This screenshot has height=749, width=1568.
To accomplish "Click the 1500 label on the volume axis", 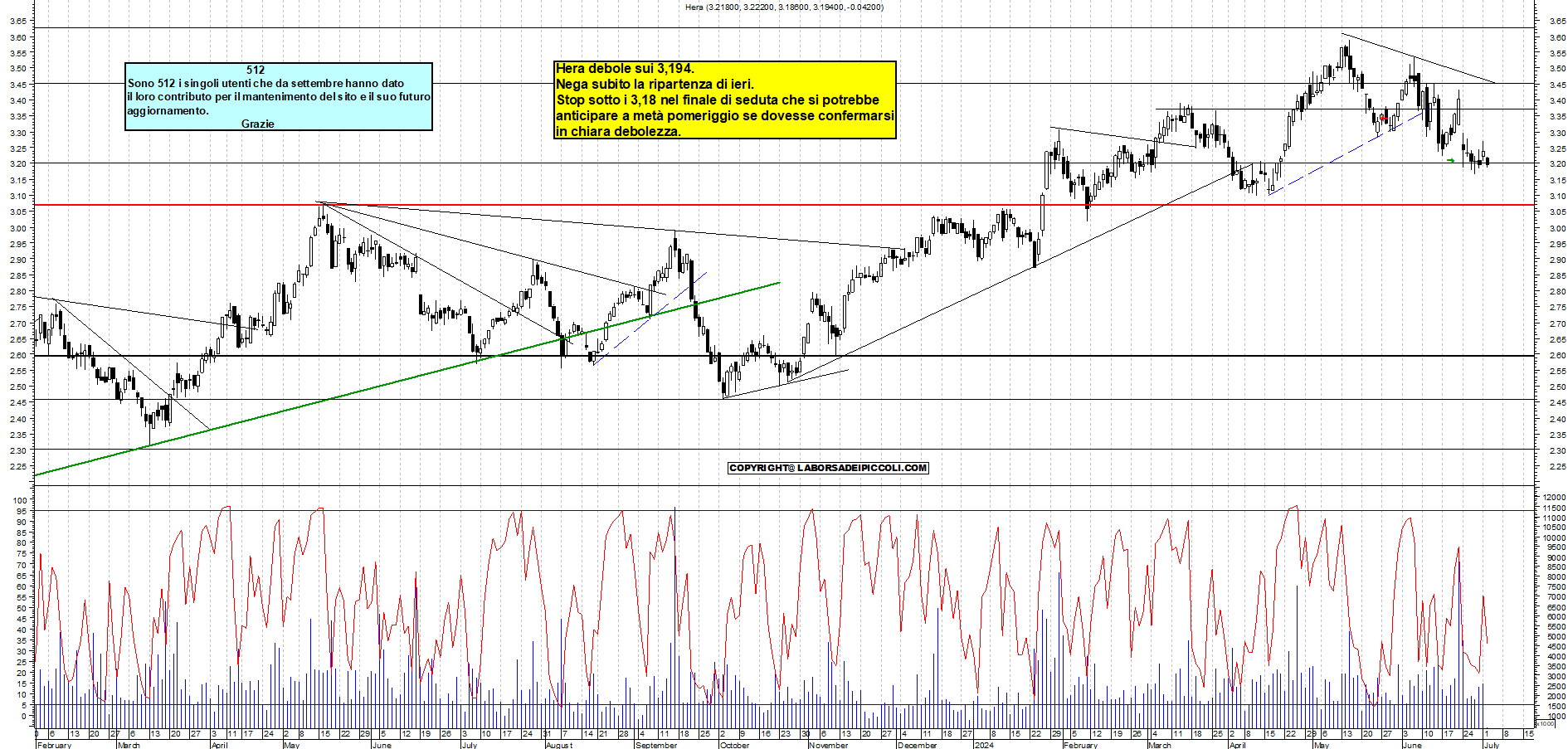I will [x=1556, y=706].
